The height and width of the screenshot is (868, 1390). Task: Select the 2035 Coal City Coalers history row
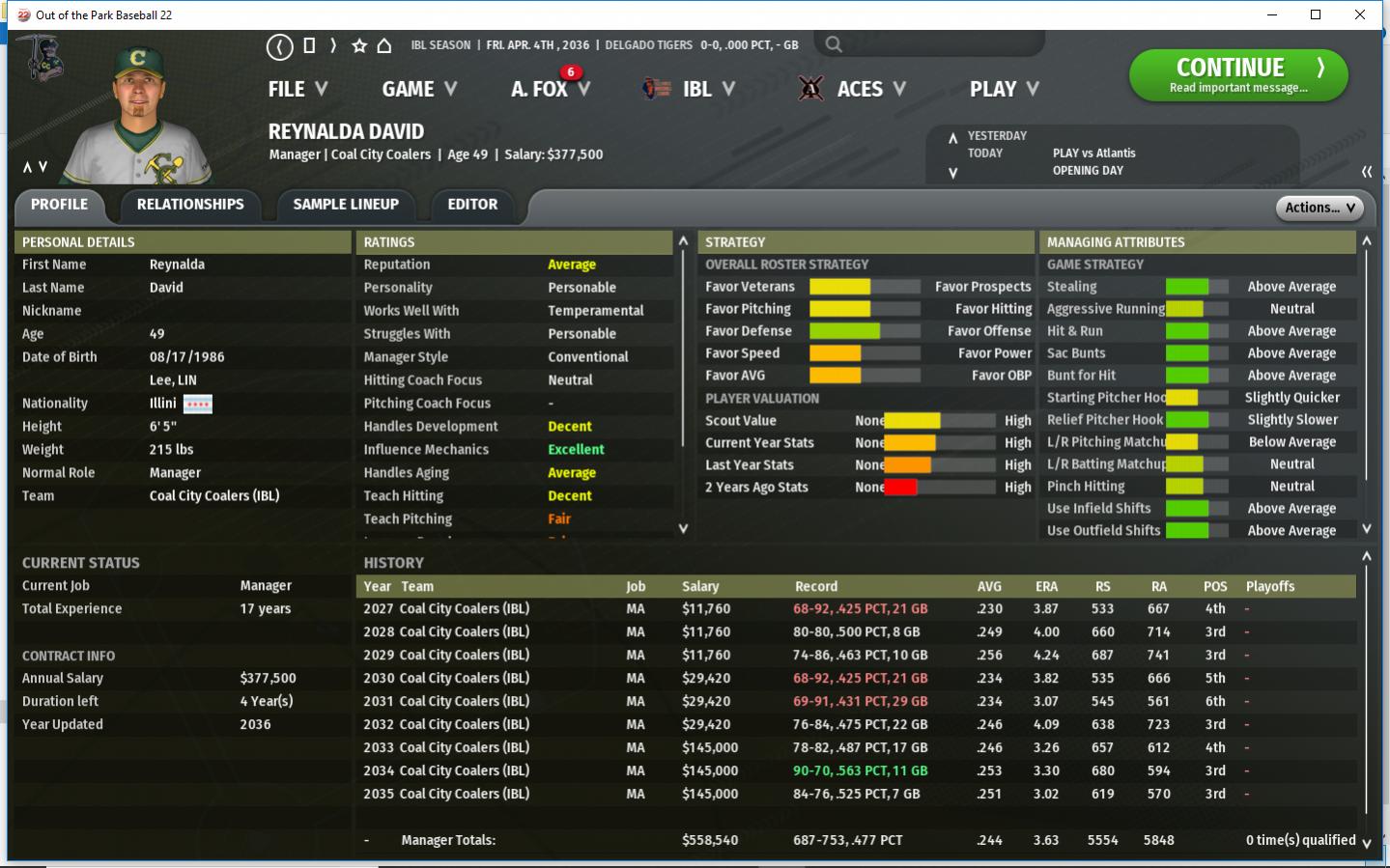click(x=856, y=795)
